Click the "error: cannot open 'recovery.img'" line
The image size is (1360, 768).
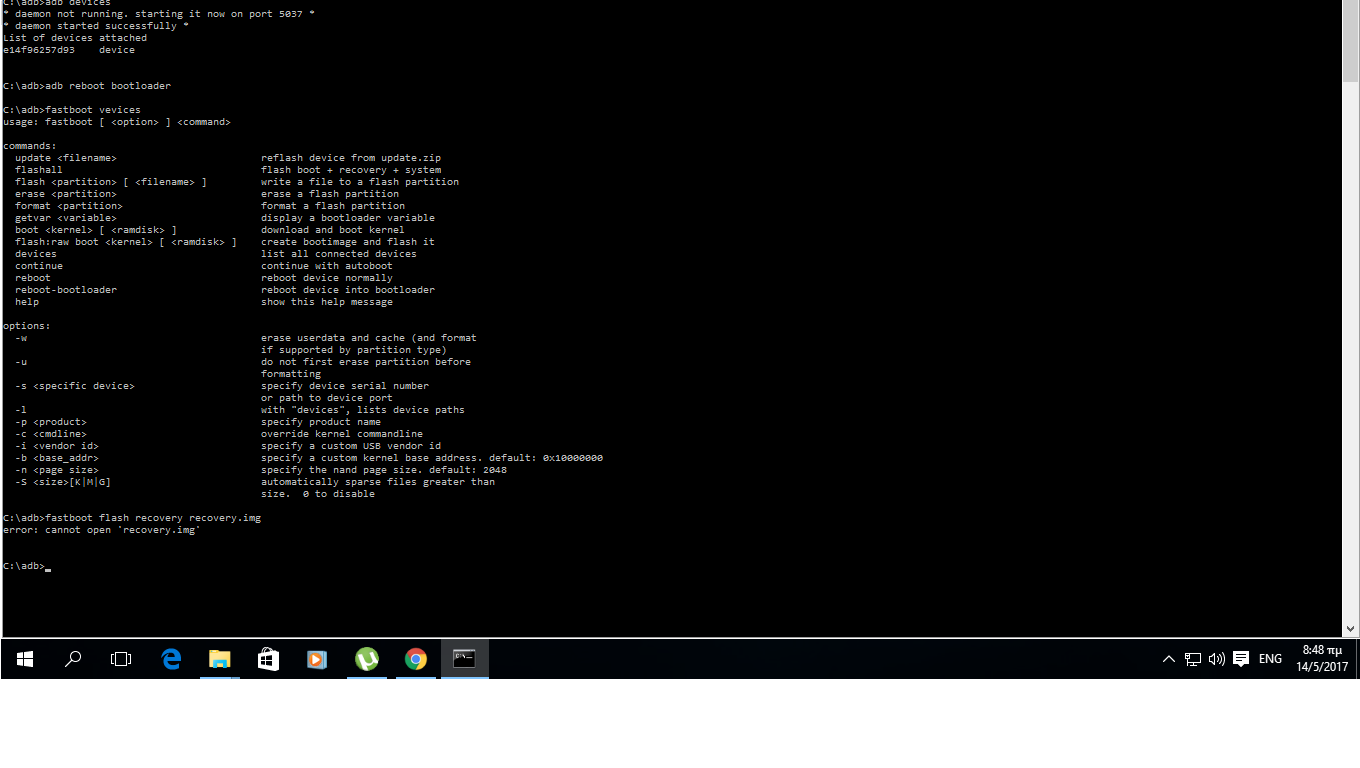[102, 530]
